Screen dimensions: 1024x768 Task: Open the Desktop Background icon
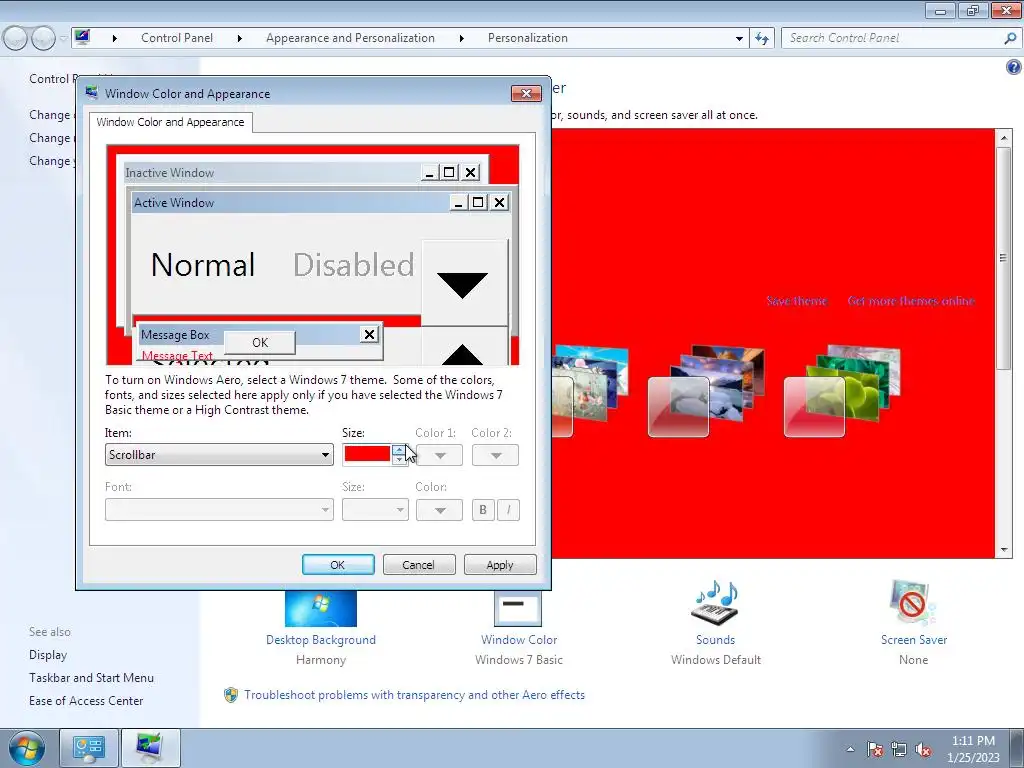(321, 608)
